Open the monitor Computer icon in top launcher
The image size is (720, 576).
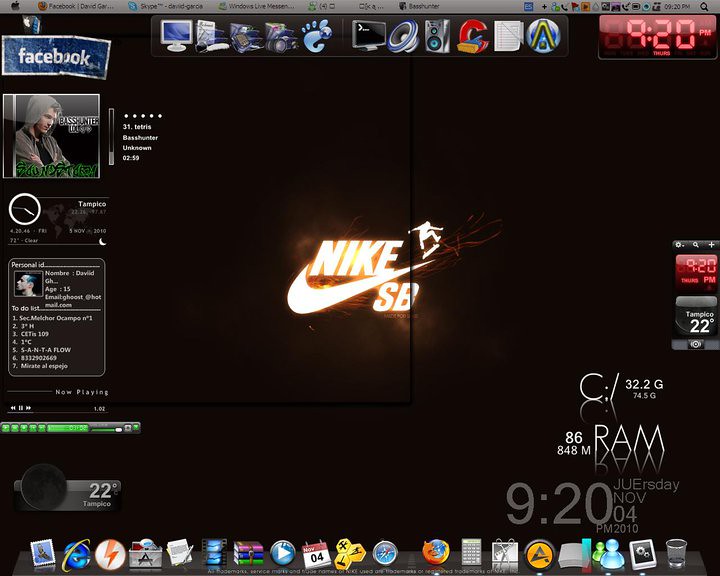pos(176,35)
